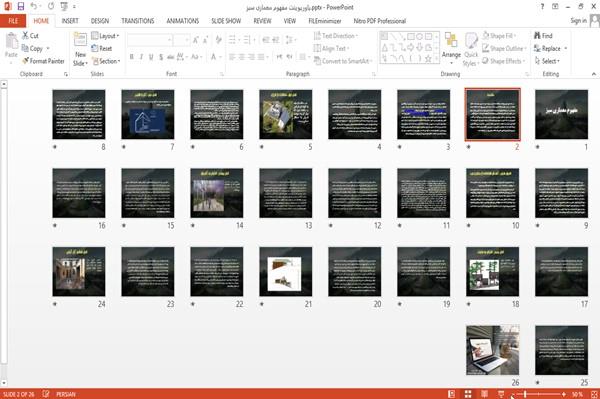Click Sign in link
The width and height of the screenshot is (600, 399).
(x=579, y=21)
